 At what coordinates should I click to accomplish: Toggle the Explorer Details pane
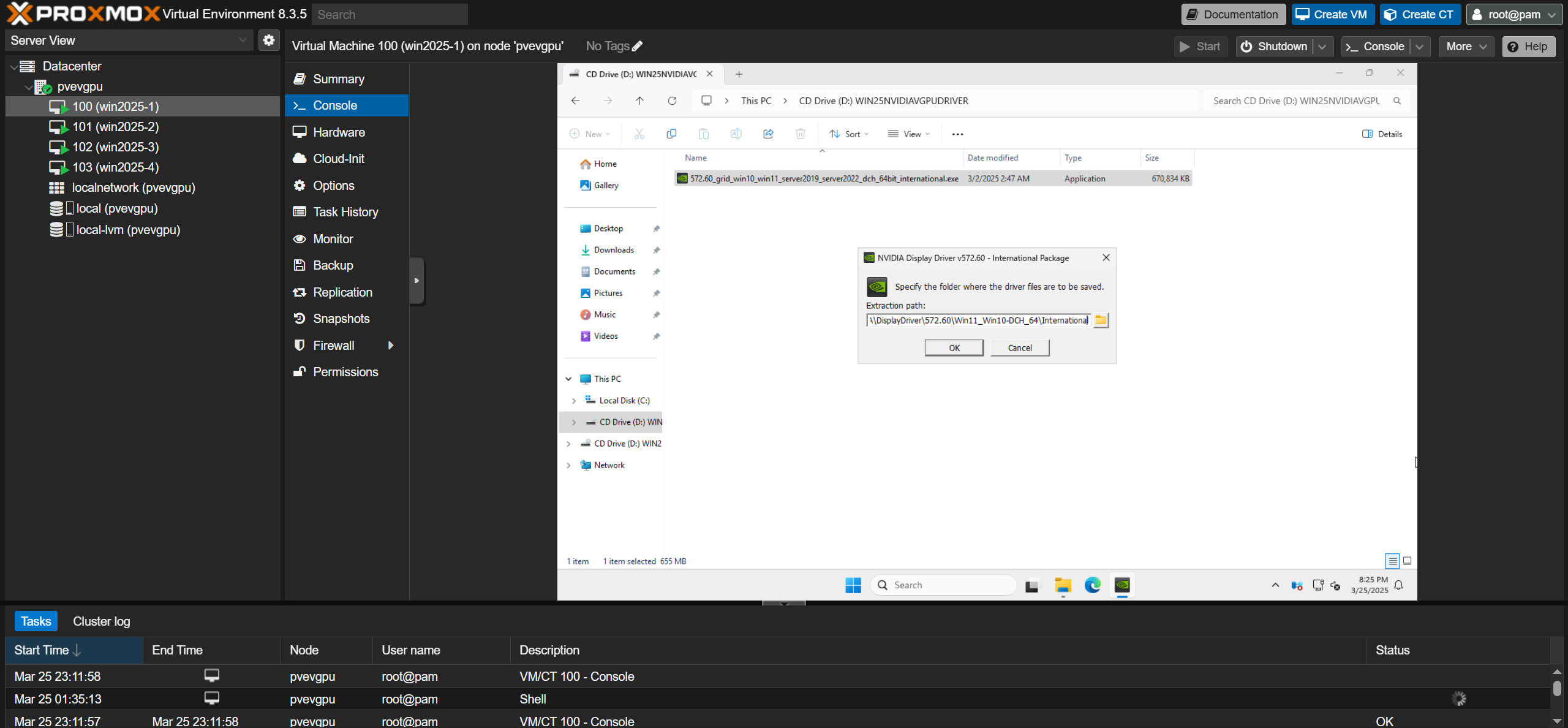coord(1382,134)
